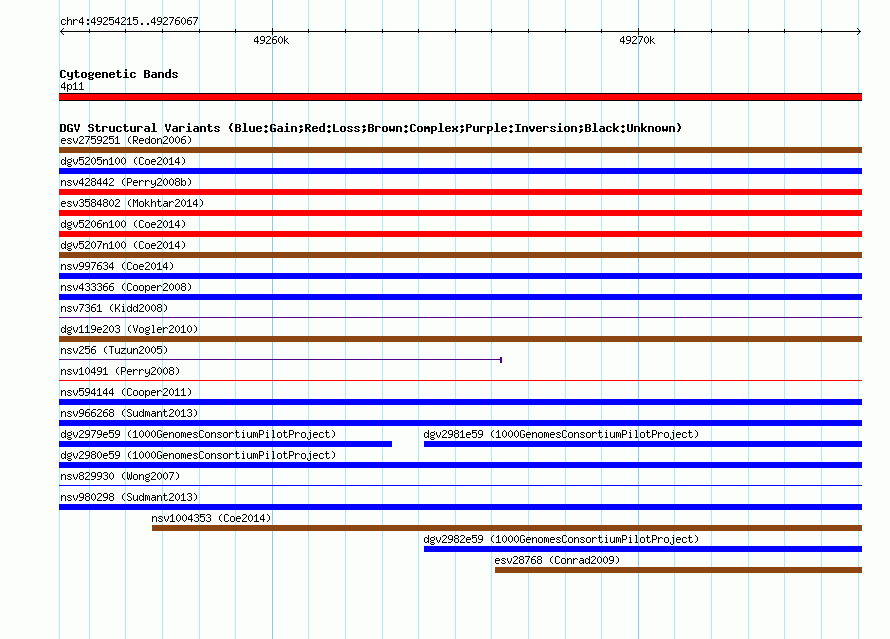
Task: Click the blue nsv997634 gain bar
Action: point(460,276)
